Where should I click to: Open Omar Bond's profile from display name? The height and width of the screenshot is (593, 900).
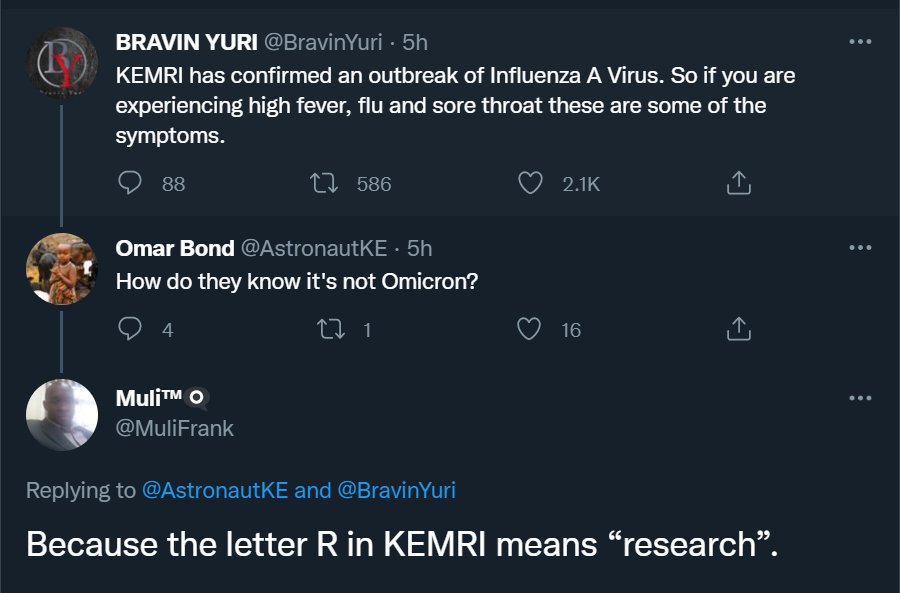(x=175, y=248)
